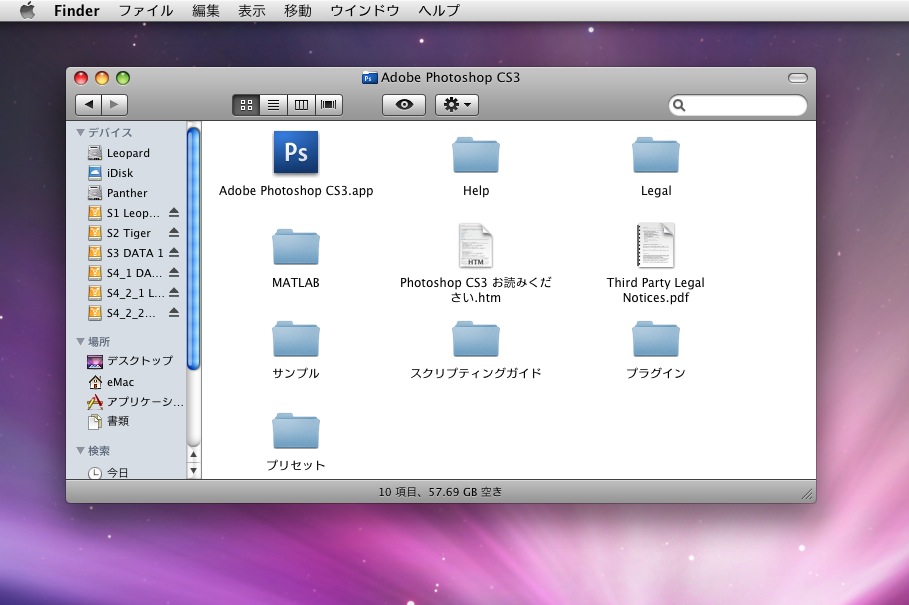
Task: Click the sidebar scroll up arrow
Action: tap(194, 455)
